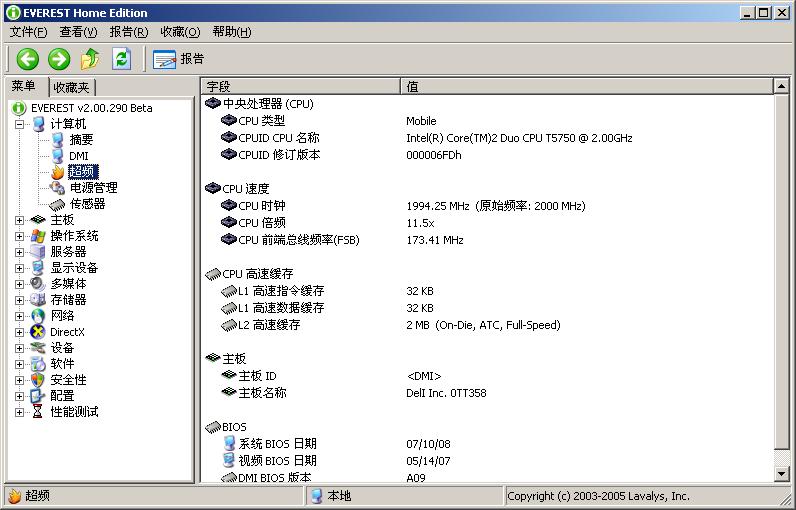Viewport: 796px width, 510px height.
Task: Click the 服务器 server icon
Action: pyautogui.click(x=38, y=252)
